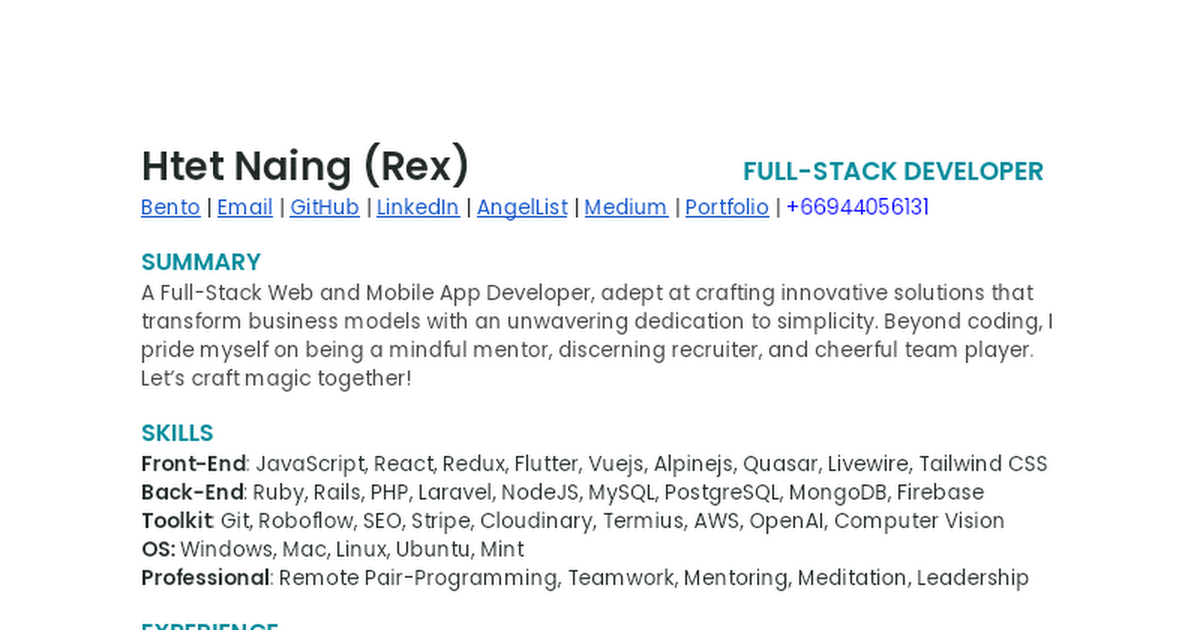View the Portfolio link
This screenshot has height=630, width=1200.
727,207
